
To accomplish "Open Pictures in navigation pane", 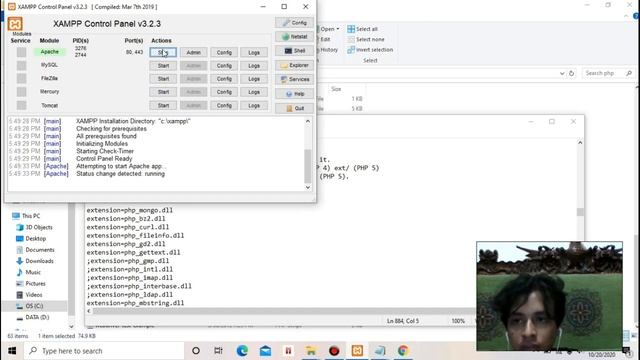I will 31,283.
